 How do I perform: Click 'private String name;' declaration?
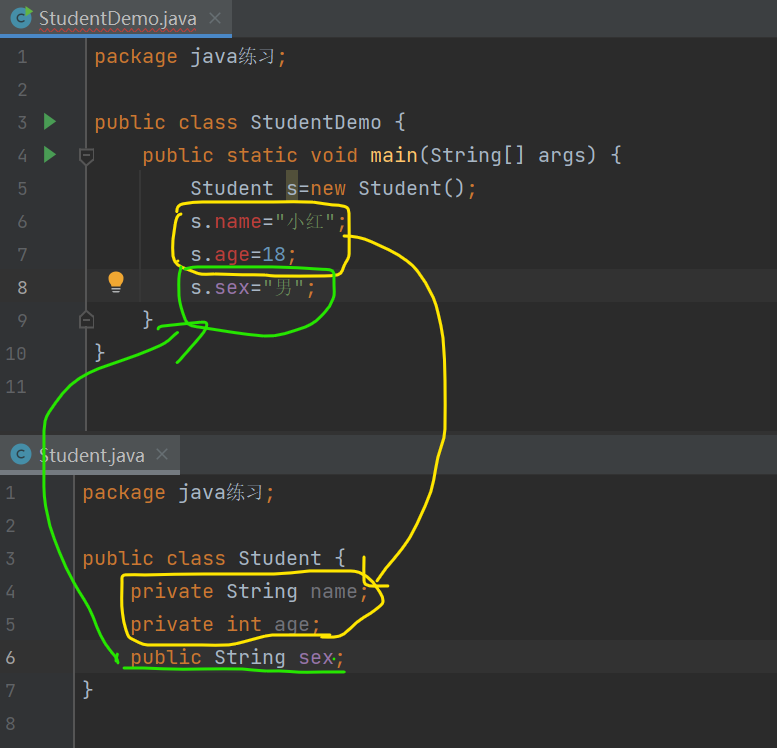pyautogui.click(x=249, y=592)
